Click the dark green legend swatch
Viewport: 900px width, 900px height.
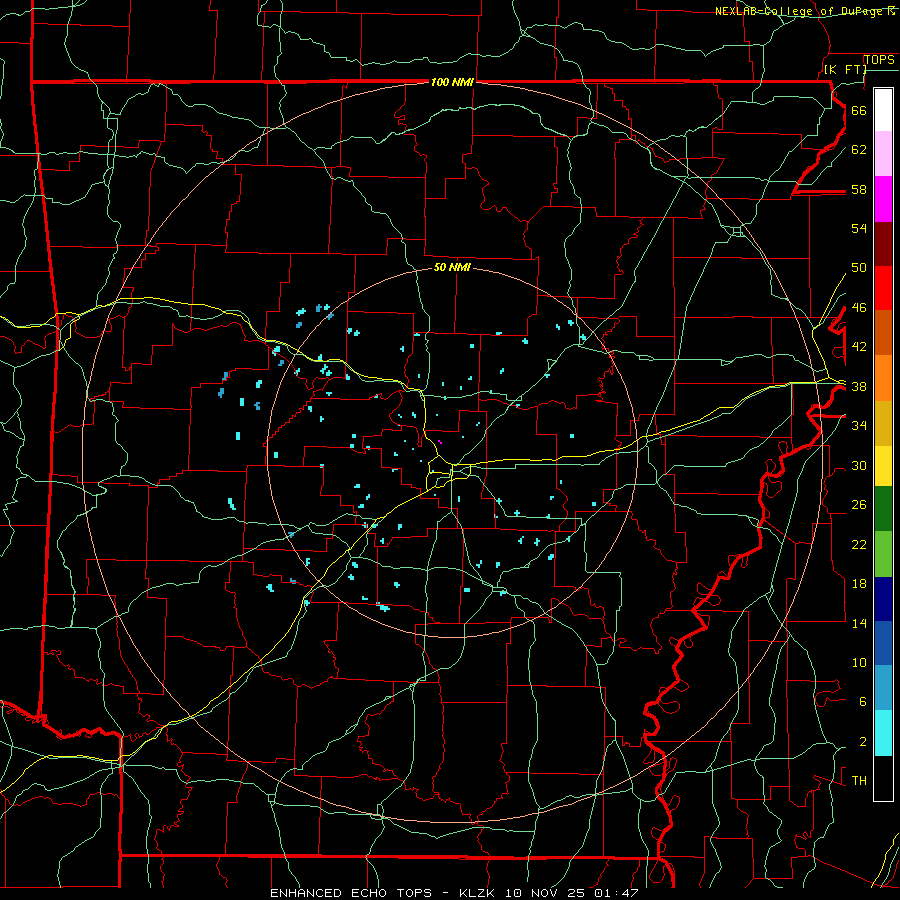tap(883, 509)
